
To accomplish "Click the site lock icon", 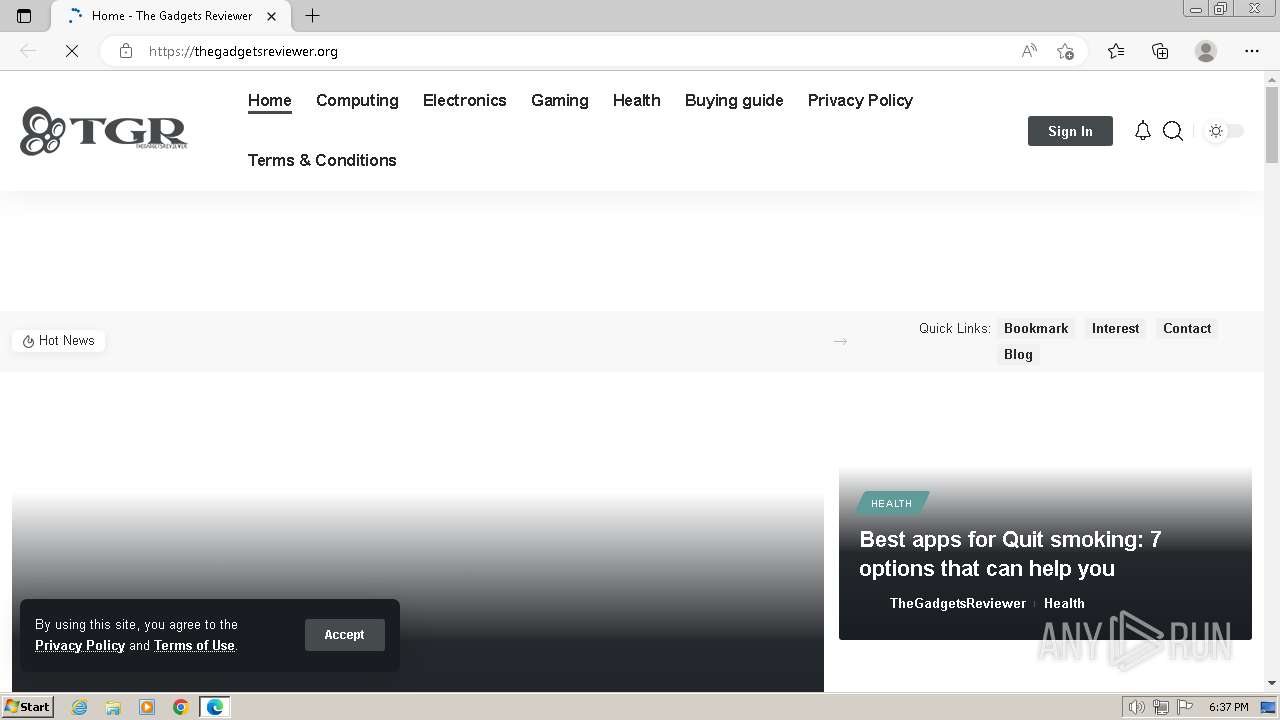I will pyautogui.click(x=126, y=51).
